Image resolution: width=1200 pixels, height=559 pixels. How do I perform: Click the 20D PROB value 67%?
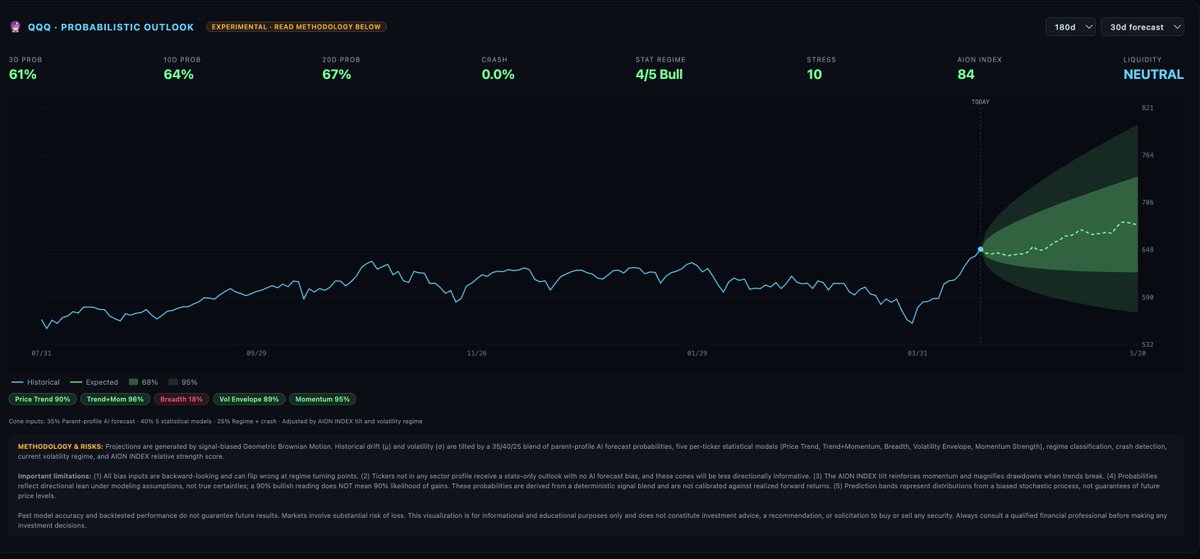coord(338,74)
